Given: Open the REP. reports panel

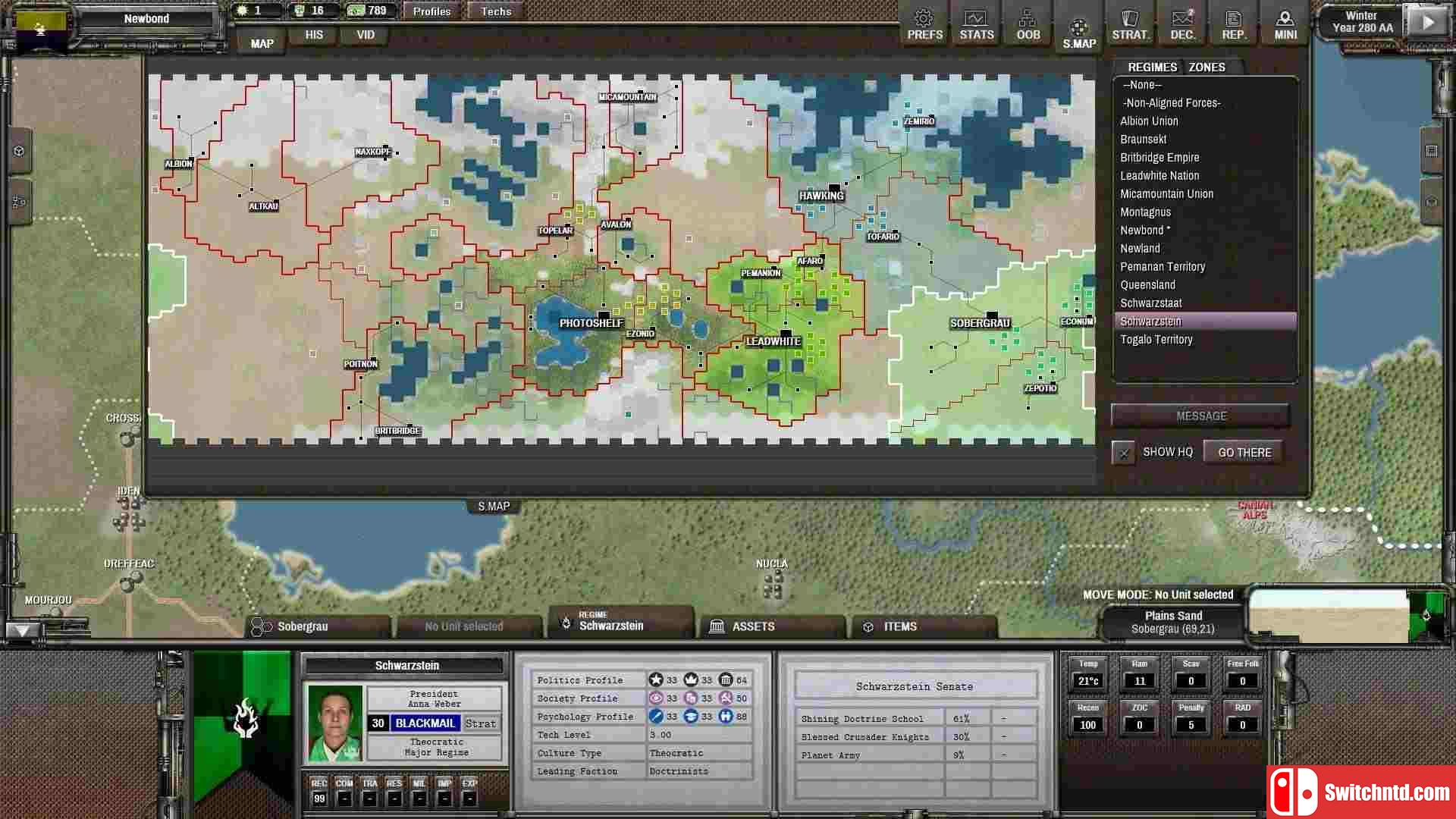Looking at the screenshot, I should pos(1233,24).
